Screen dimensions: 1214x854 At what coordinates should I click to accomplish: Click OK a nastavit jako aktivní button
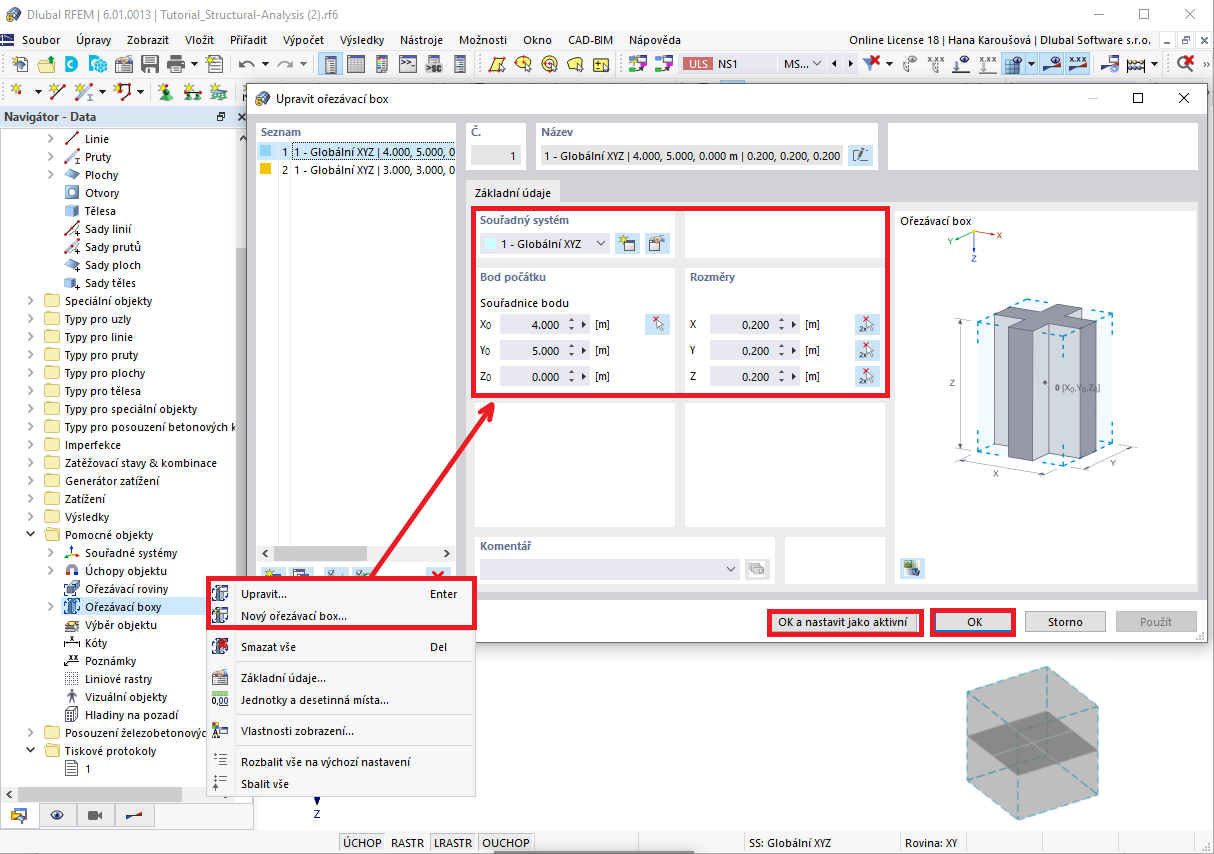point(842,622)
